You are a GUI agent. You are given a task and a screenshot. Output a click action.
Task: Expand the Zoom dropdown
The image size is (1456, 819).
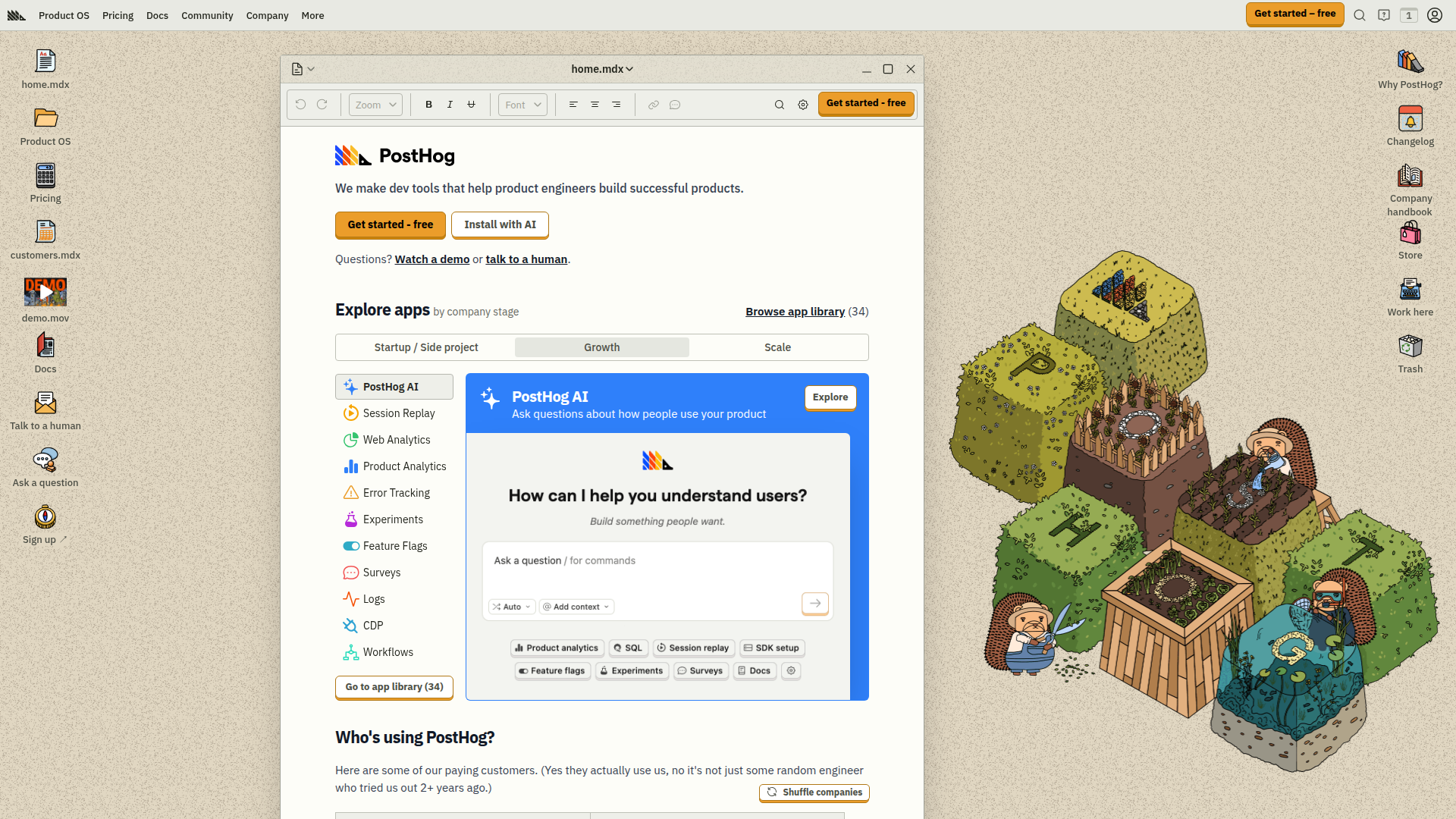tap(375, 105)
